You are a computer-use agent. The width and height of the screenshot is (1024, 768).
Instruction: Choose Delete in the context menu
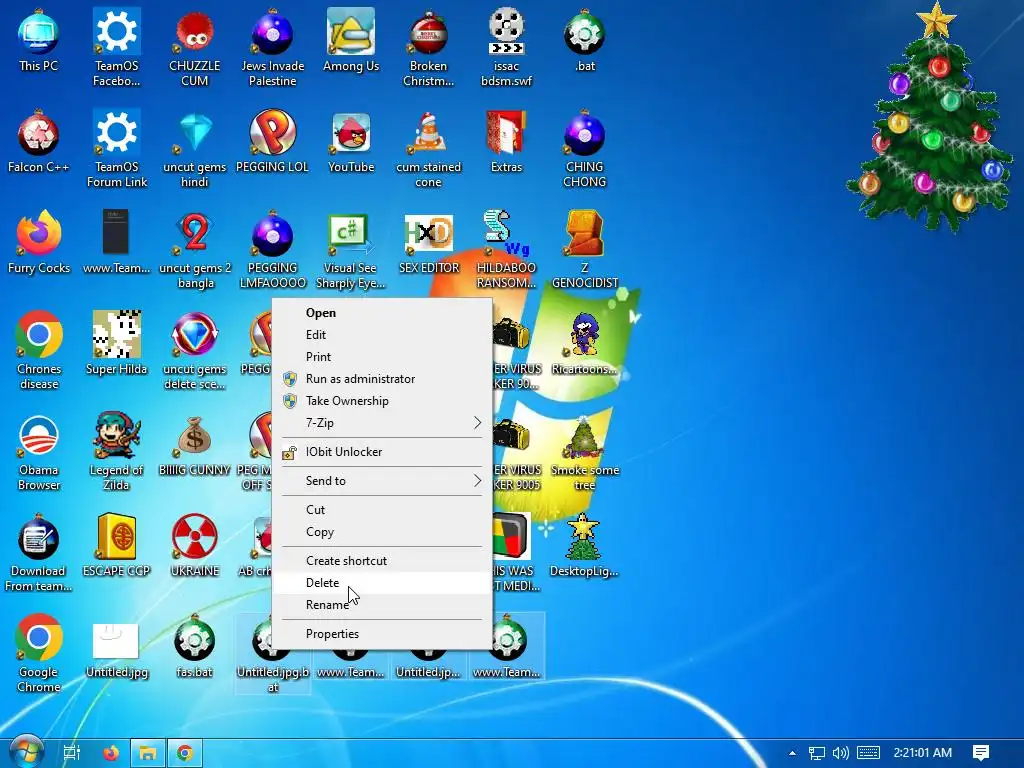(x=382, y=583)
